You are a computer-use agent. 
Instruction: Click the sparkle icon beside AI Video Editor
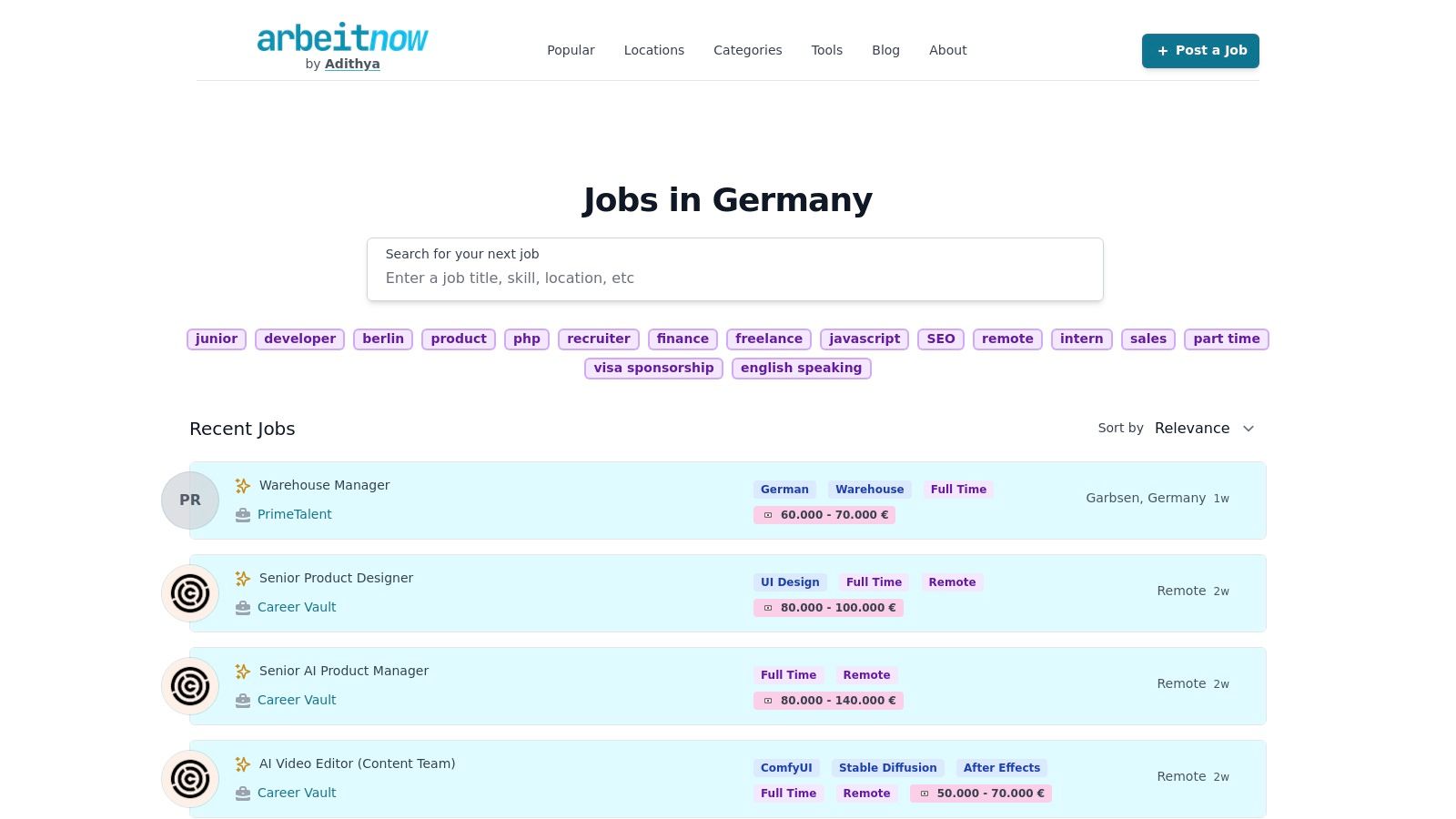pos(242,763)
